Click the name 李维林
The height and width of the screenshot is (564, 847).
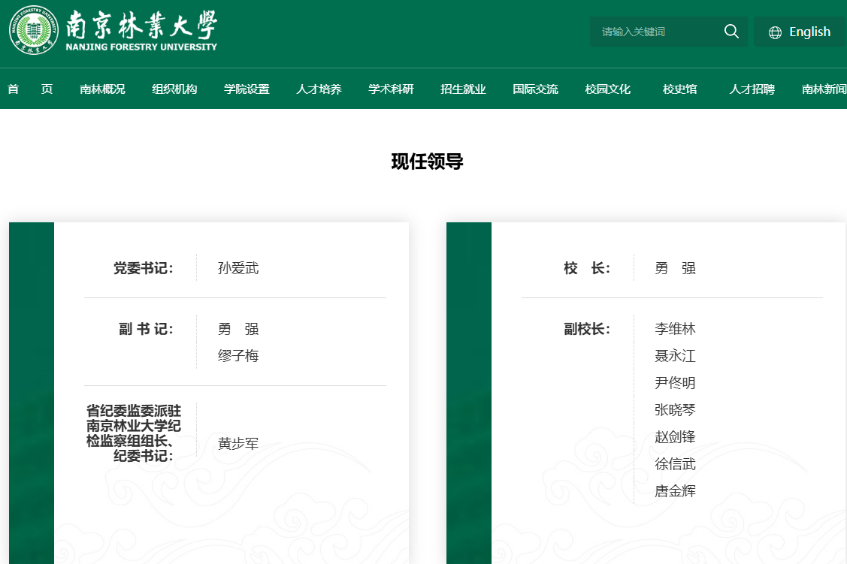(x=675, y=328)
